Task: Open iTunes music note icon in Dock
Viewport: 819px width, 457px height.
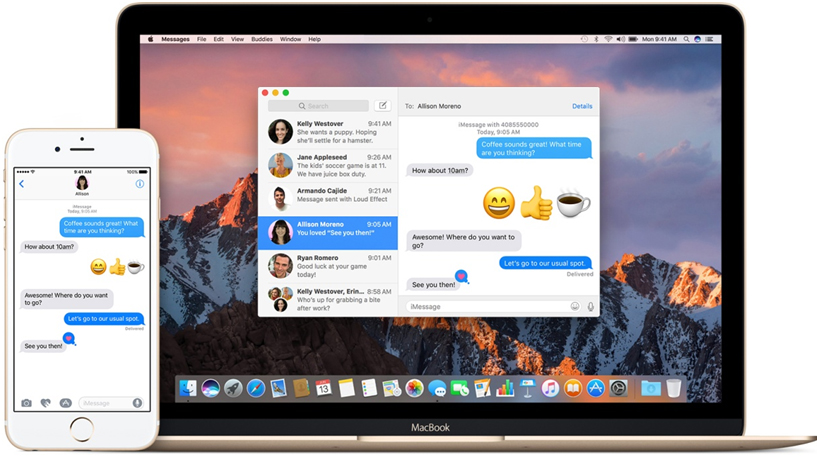Action: click(550, 388)
